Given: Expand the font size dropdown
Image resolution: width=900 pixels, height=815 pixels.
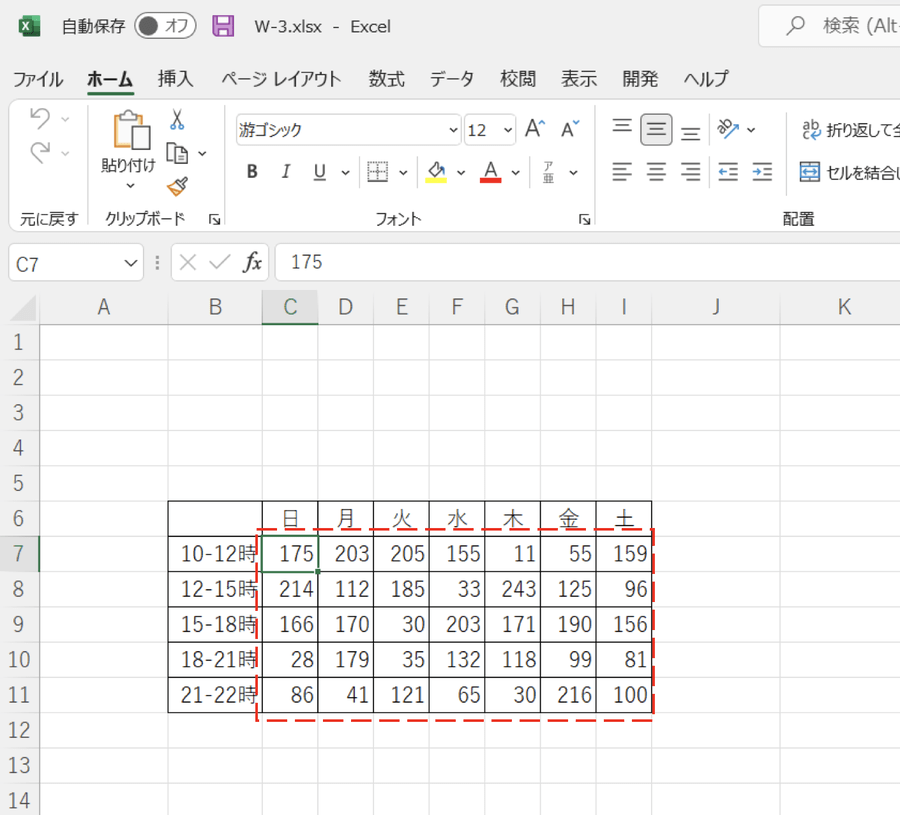Looking at the screenshot, I should click(x=508, y=130).
